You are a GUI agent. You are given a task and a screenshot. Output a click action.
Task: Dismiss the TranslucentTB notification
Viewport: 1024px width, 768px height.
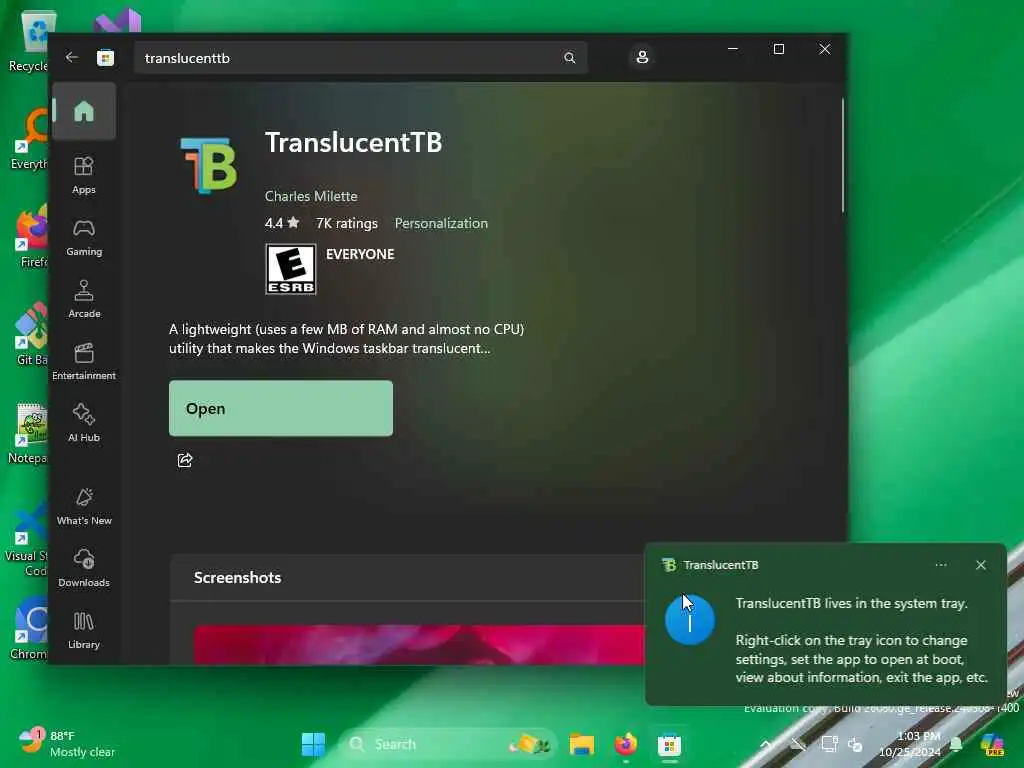(981, 565)
